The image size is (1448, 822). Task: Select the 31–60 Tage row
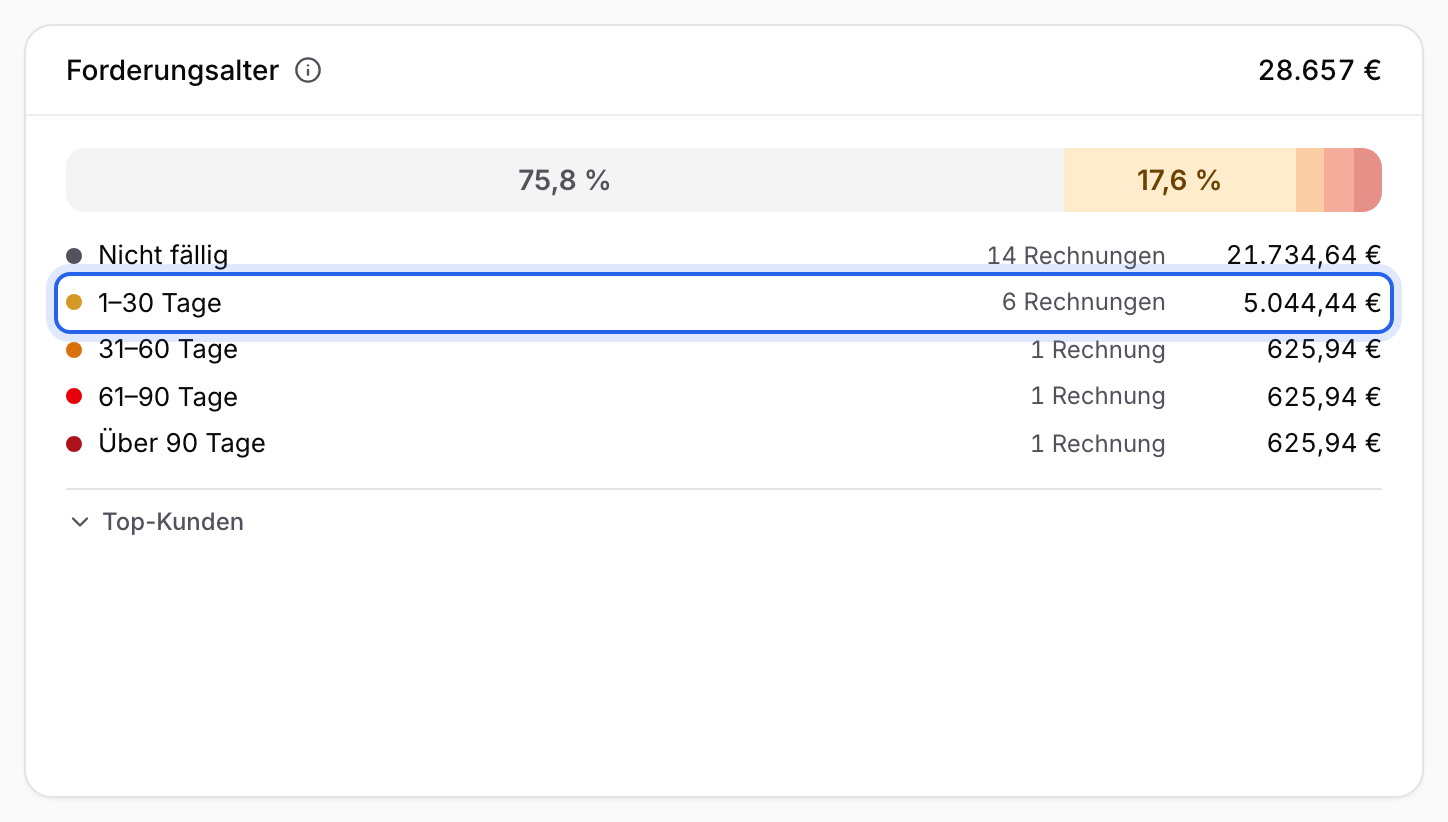click(x=724, y=350)
